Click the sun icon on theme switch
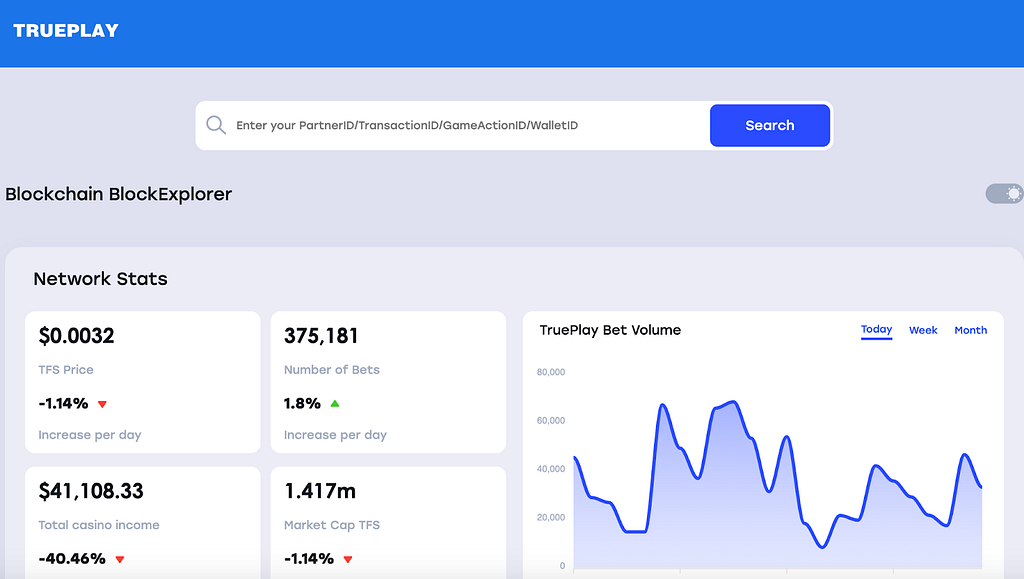 (x=1013, y=194)
